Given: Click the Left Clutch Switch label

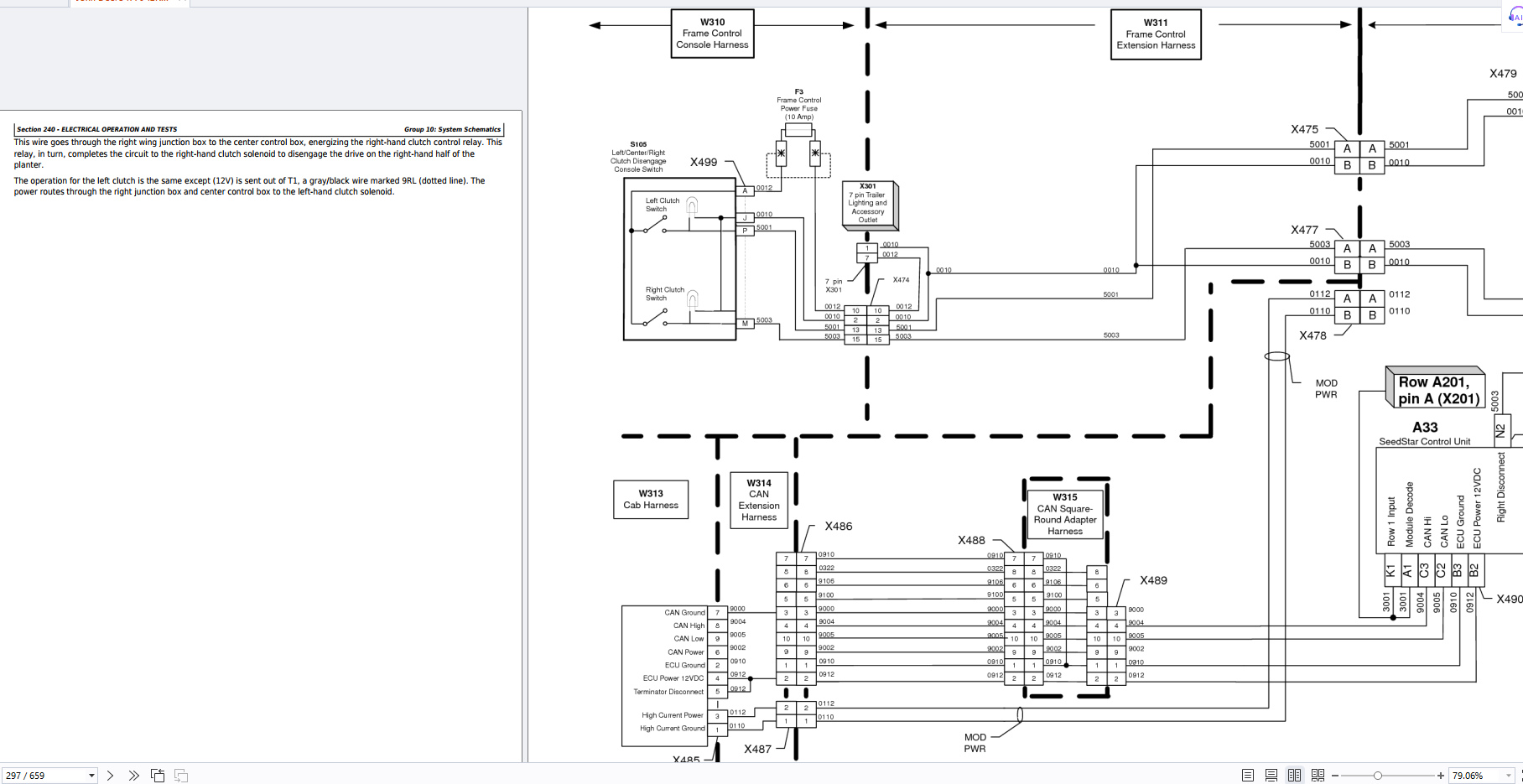Looking at the screenshot, I should click(x=662, y=205).
